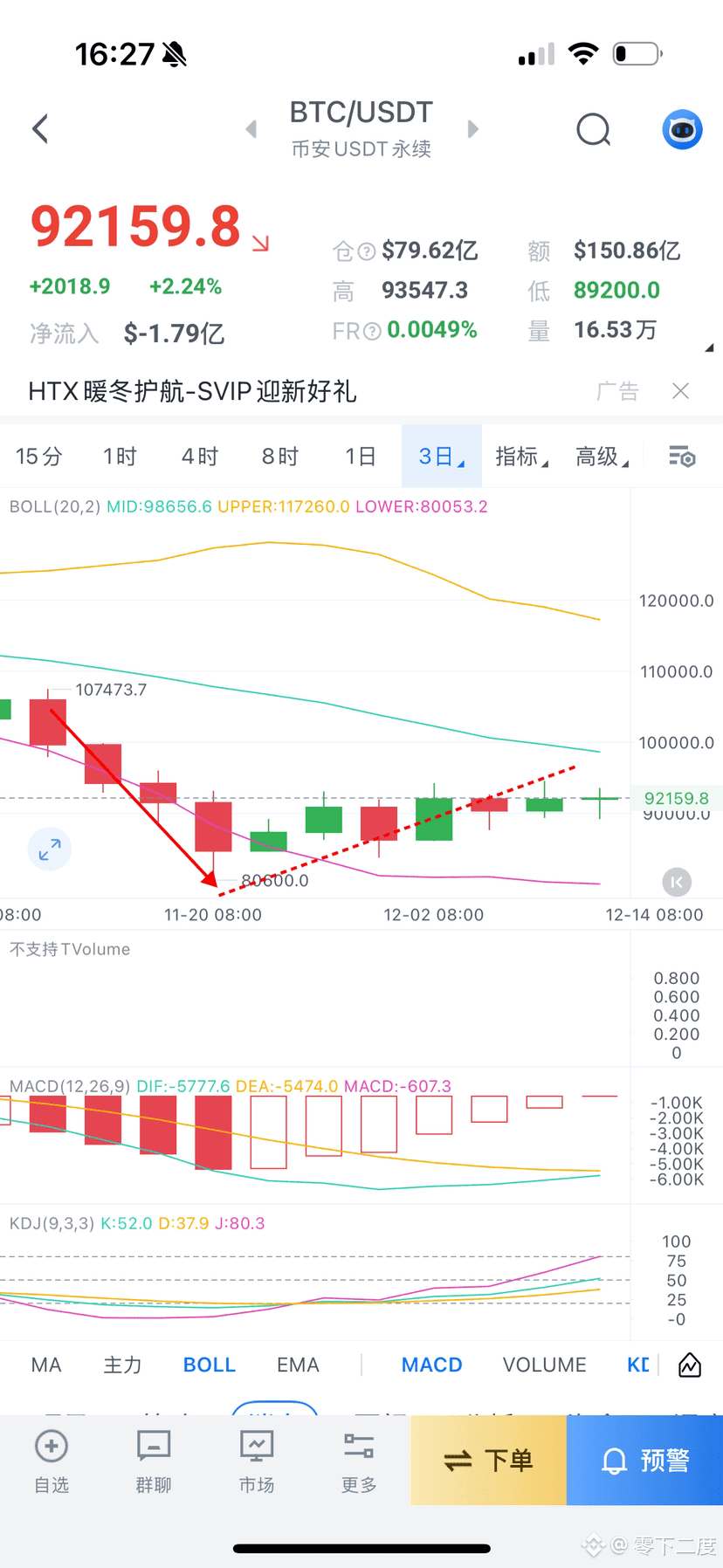The image size is (723, 1568).
Task: Toggle the BOLL indicator
Action: tap(210, 1365)
